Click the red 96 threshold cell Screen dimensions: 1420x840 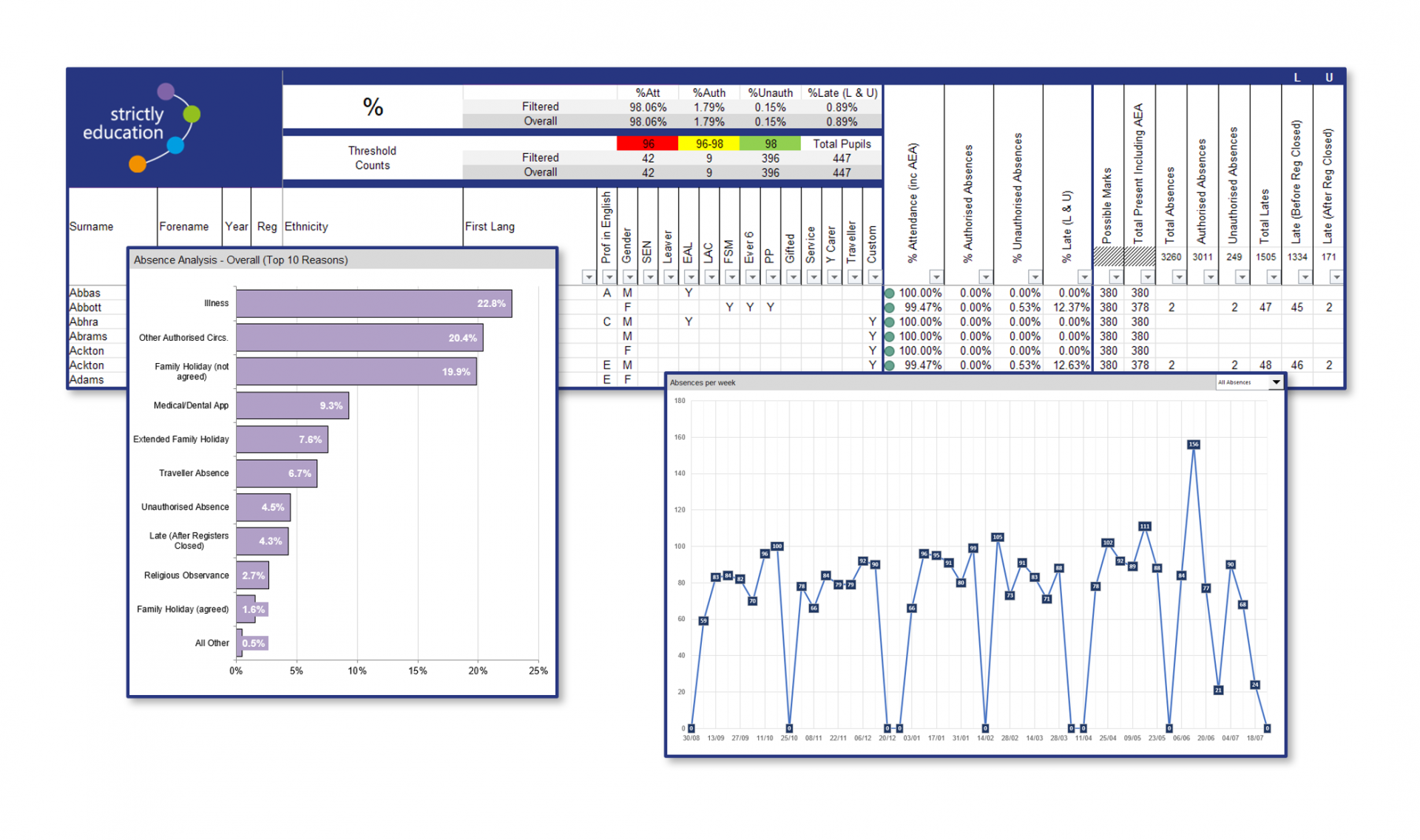(647, 143)
